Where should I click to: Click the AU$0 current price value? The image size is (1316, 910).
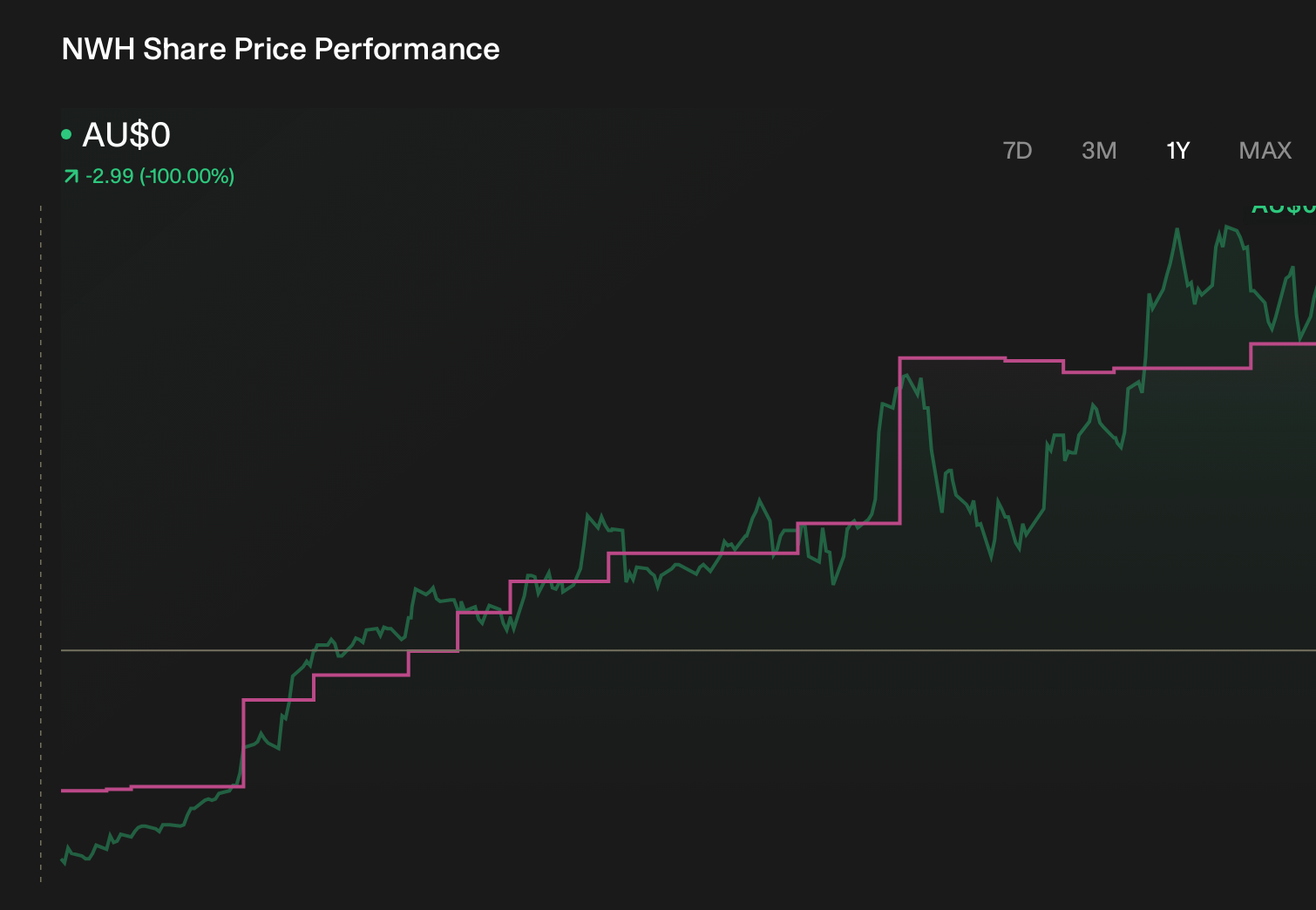coord(126,135)
